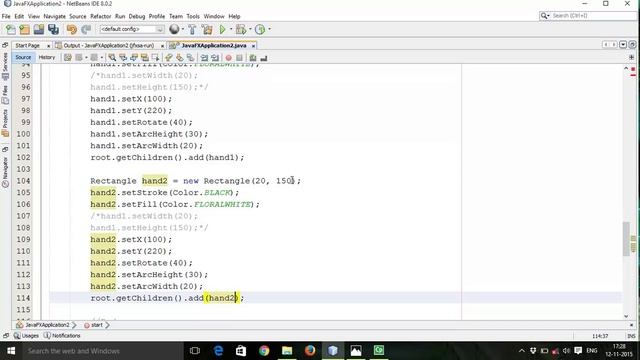
Task: Click the Comment icon in editor toolbar
Action: 253,58
